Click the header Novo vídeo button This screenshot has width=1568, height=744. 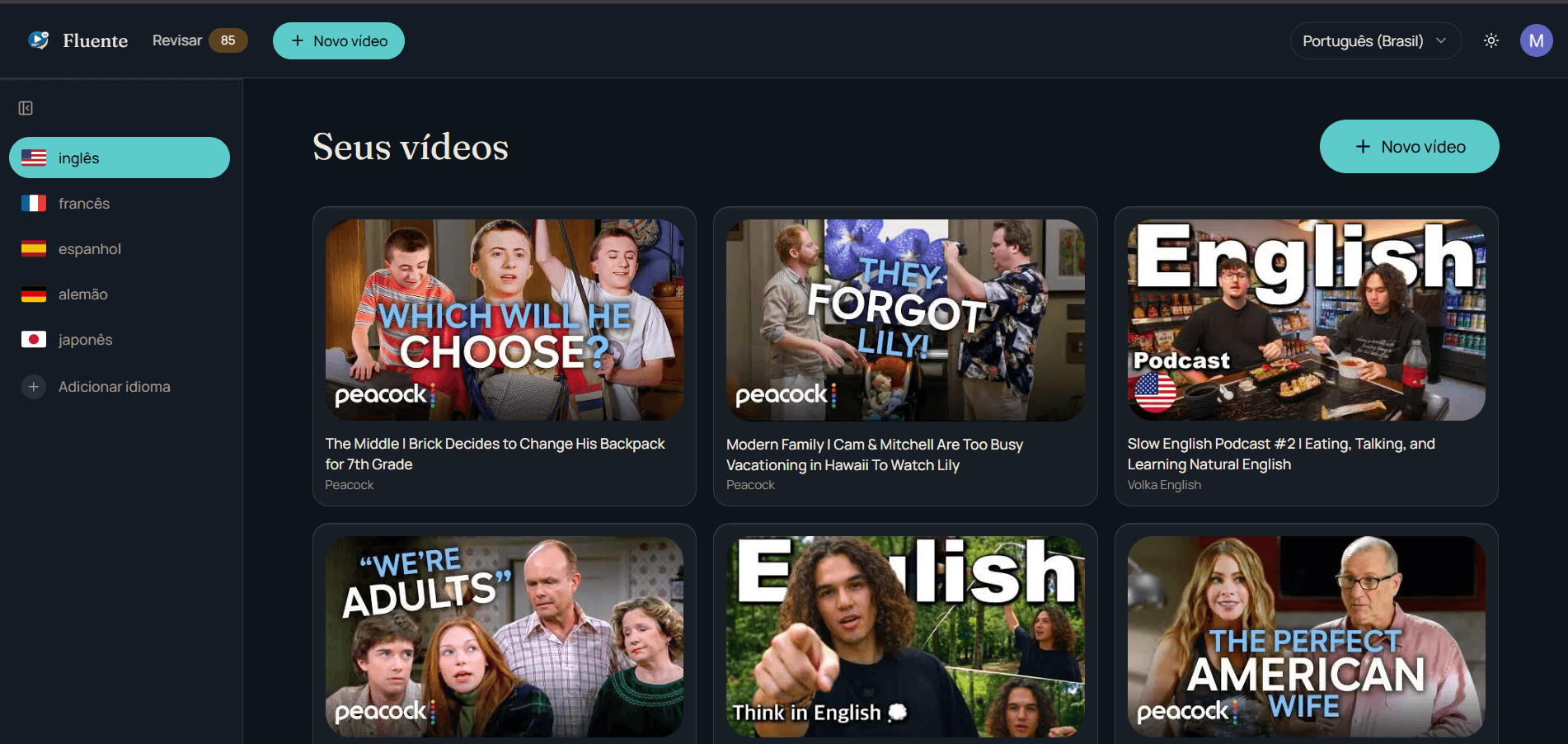[339, 40]
